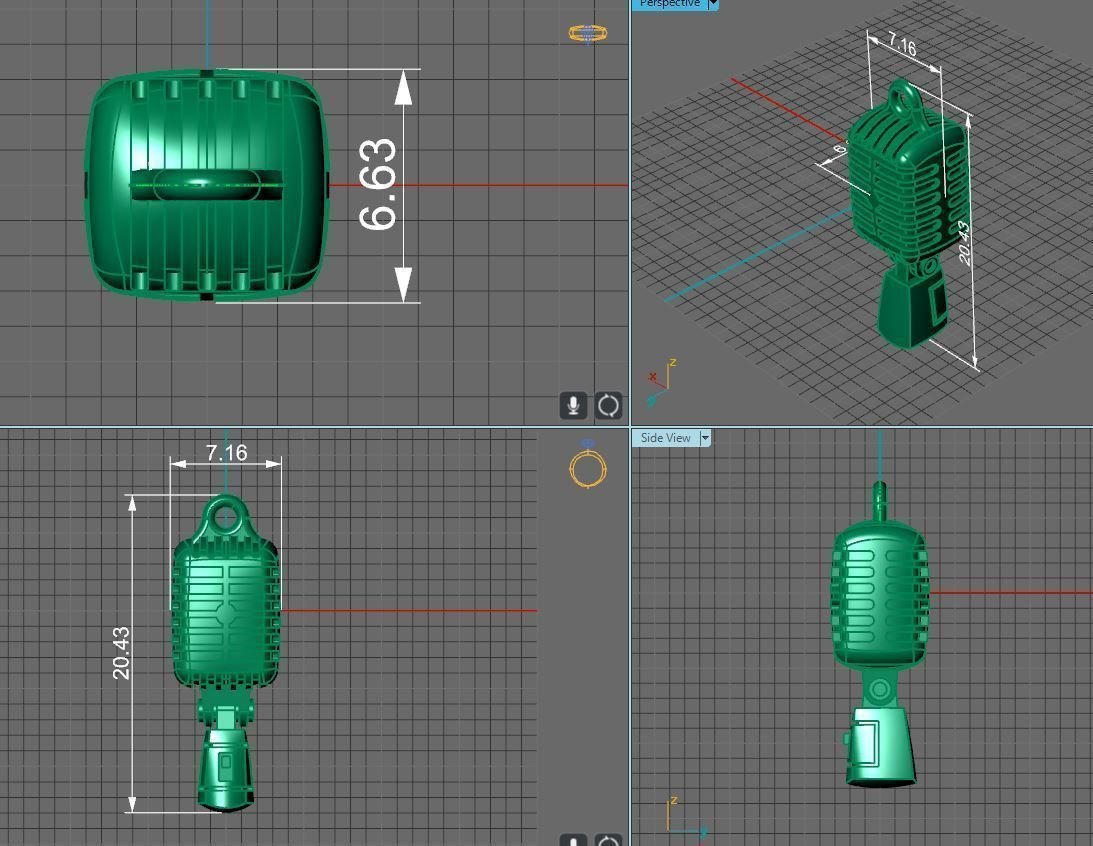Screen dimensions: 1093x846
Task: Select the Side View viewport title tab
Action: point(665,438)
